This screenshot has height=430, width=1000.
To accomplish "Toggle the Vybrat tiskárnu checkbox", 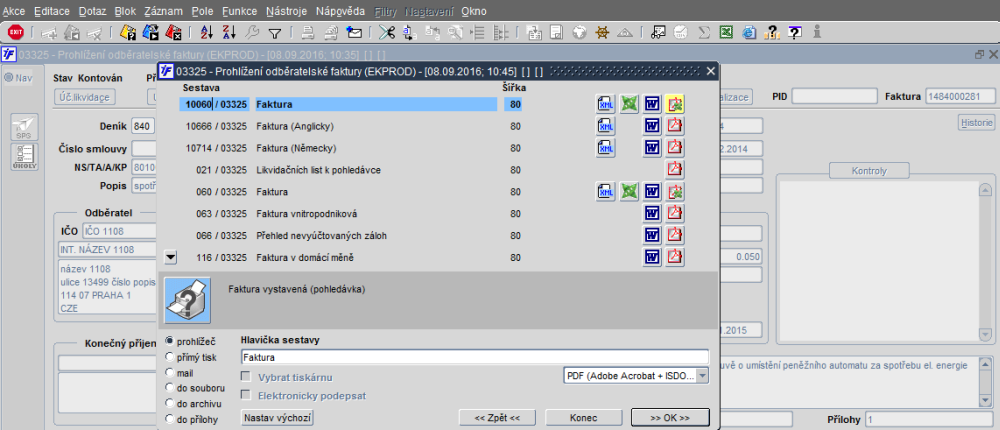I will [246, 376].
